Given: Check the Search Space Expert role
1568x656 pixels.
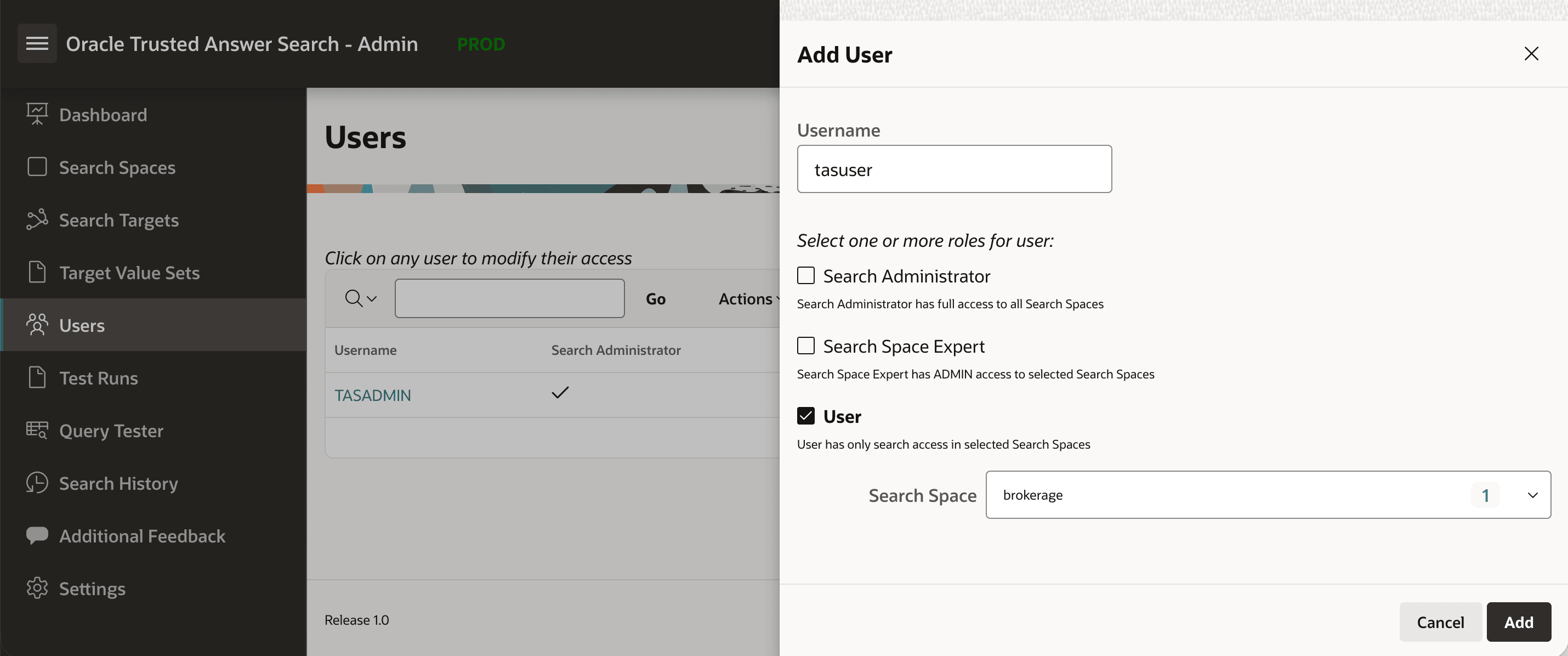Looking at the screenshot, I should (806, 346).
